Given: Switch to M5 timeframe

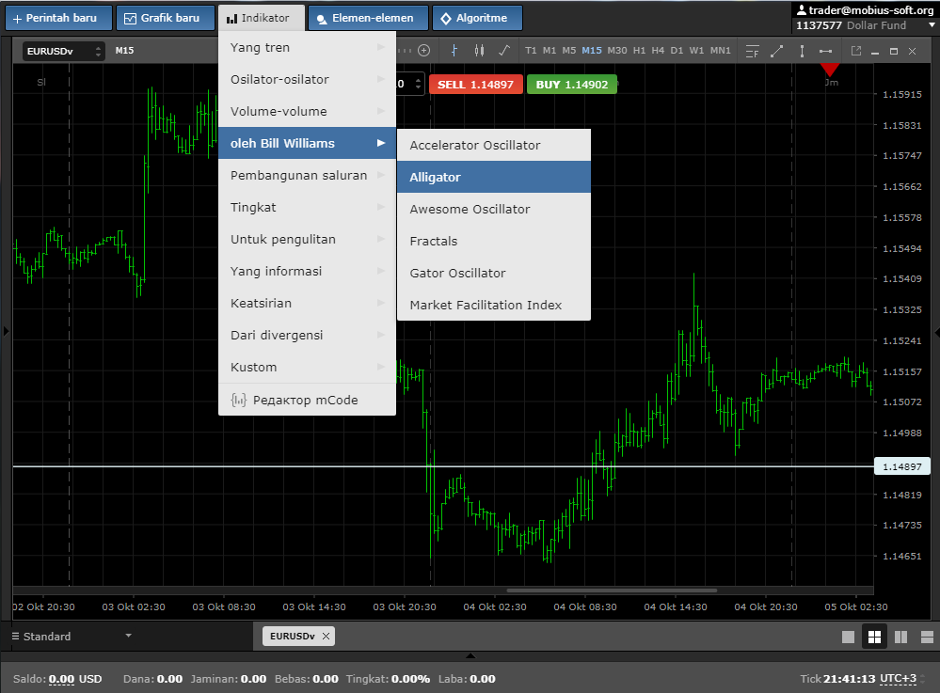Looking at the screenshot, I should 569,51.
